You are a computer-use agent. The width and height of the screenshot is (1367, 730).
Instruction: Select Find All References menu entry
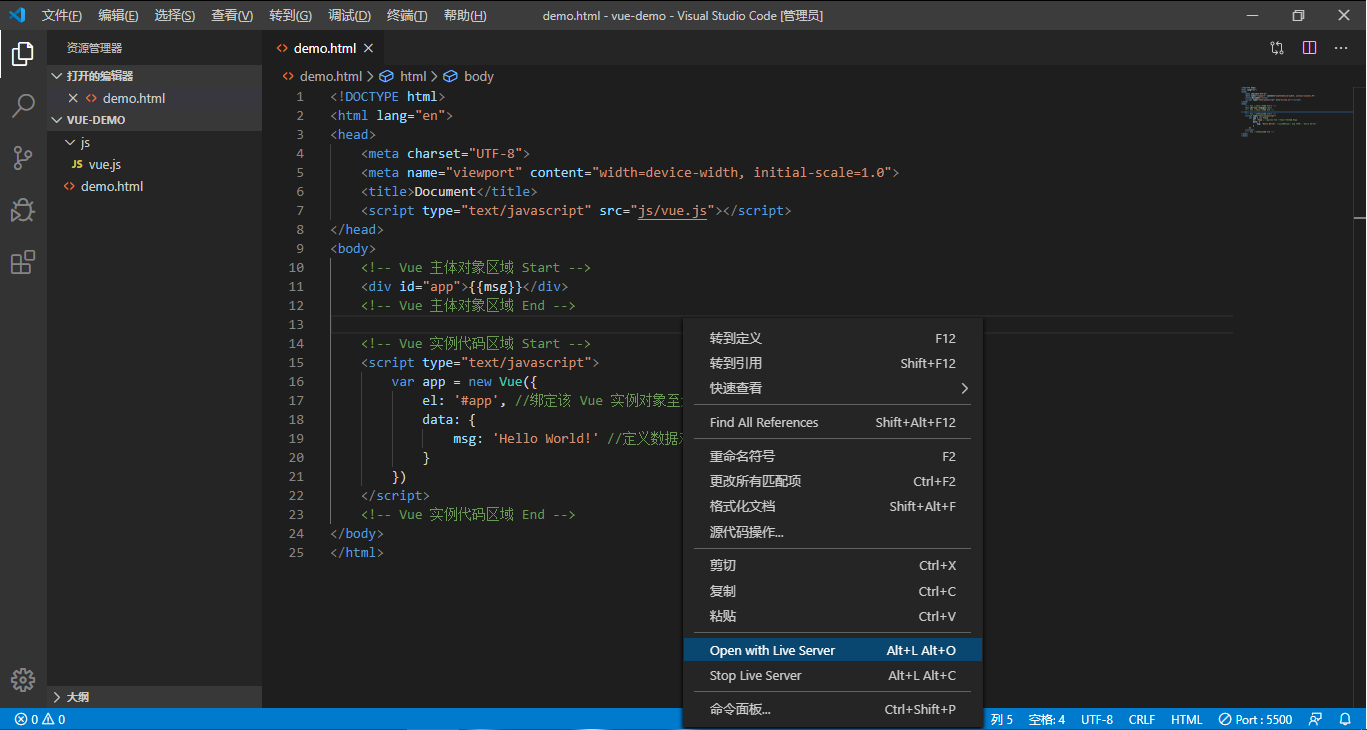click(832, 422)
